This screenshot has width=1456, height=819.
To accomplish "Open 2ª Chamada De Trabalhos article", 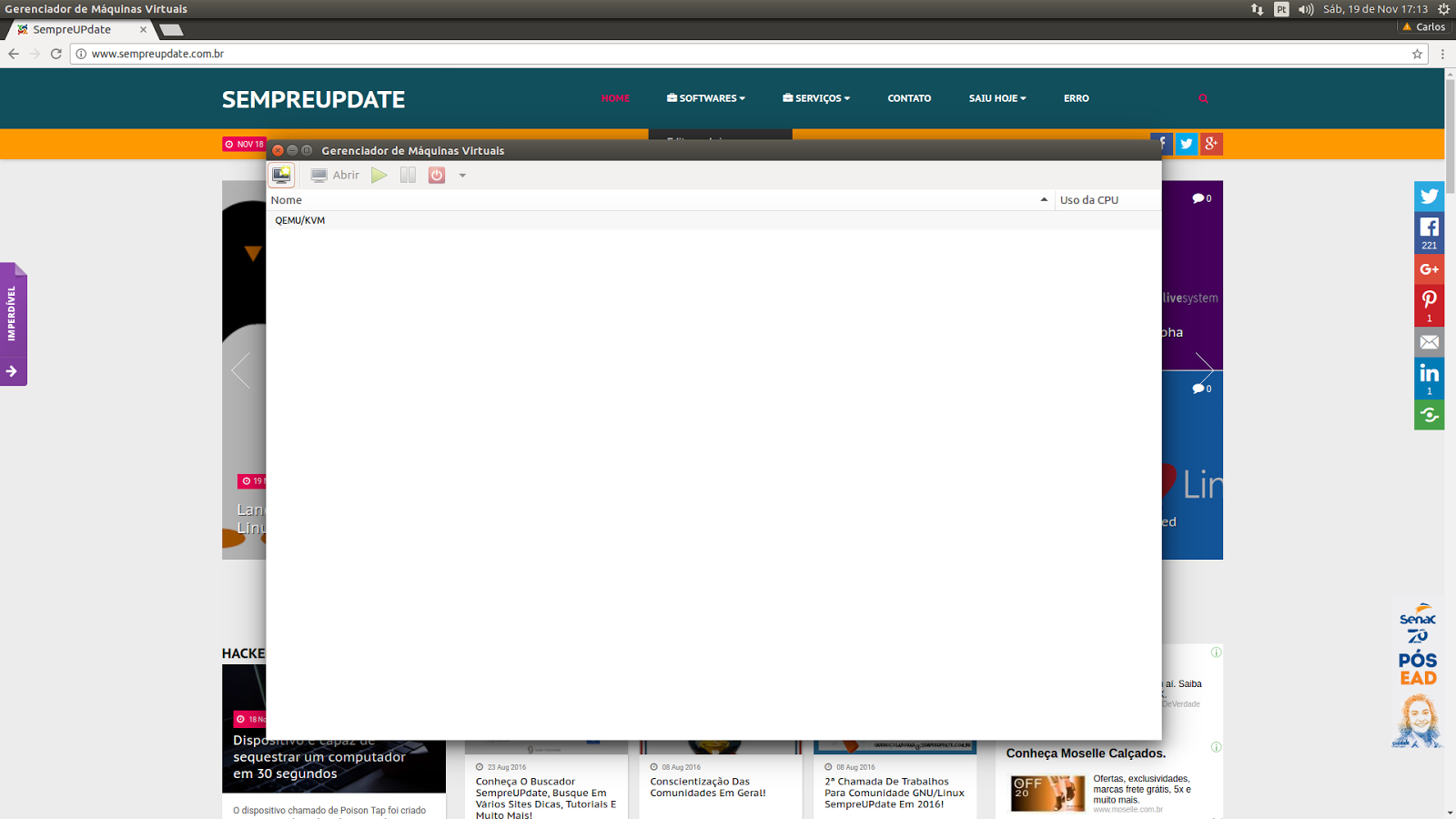I will click(x=894, y=793).
